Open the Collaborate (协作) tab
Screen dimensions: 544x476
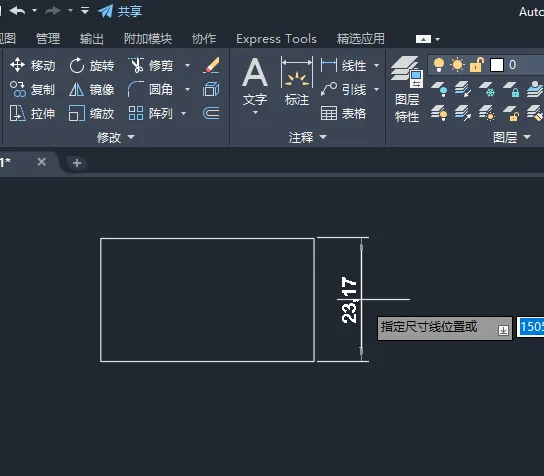point(204,39)
